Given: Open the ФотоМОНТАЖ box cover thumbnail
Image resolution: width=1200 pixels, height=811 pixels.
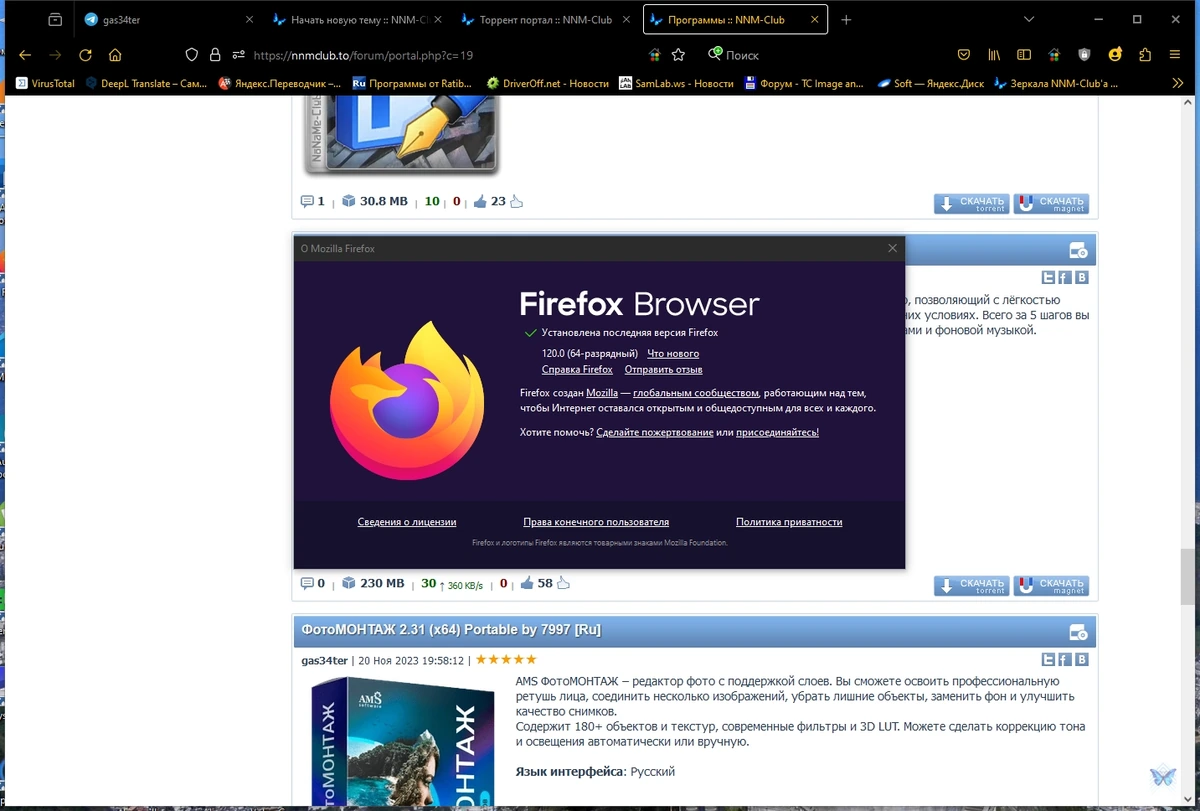Looking at the screenshot, I should tap(402, 741).
